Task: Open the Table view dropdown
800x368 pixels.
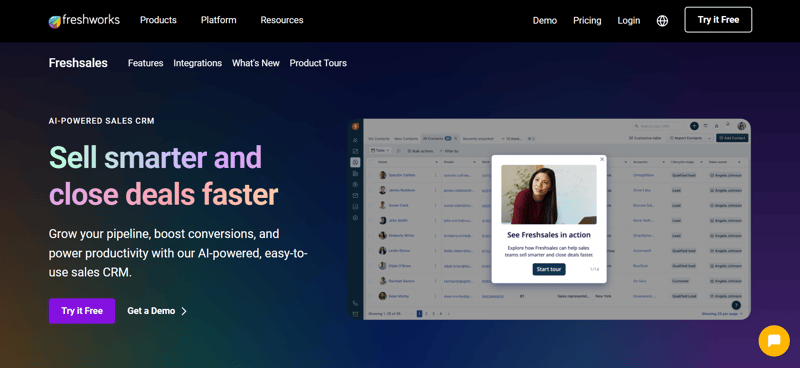Action: click(x=380, y=151)
